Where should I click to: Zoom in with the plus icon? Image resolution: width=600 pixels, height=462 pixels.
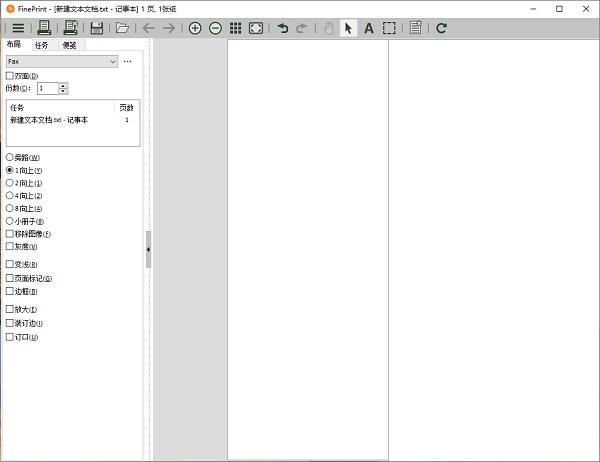coord(195,29)
